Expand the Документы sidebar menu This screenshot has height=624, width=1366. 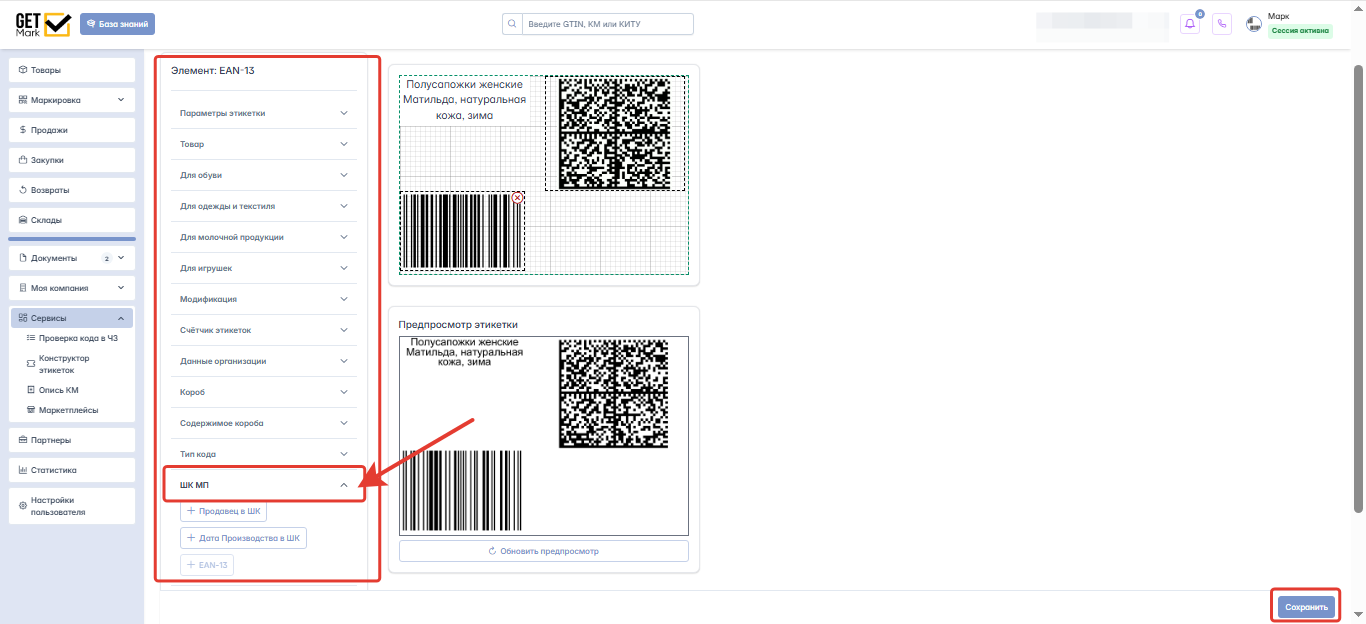(72, 258)
